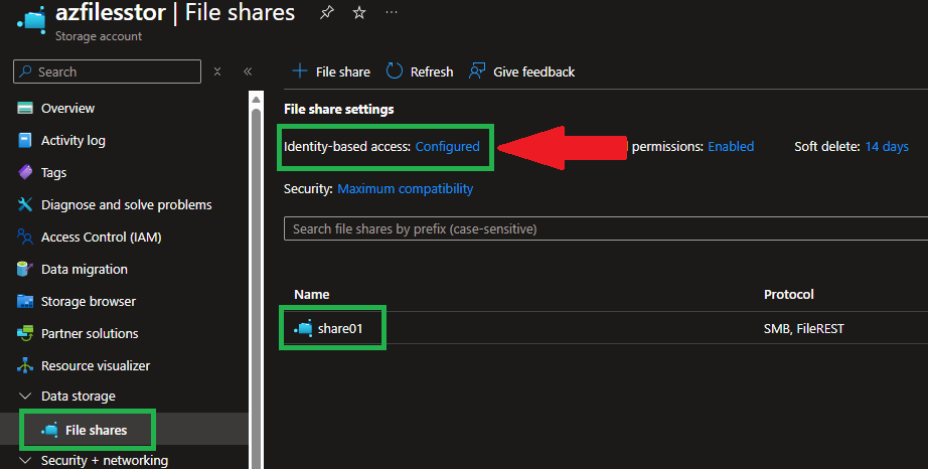
Task: Collapse the Data storage section
Action: [25, 397]
